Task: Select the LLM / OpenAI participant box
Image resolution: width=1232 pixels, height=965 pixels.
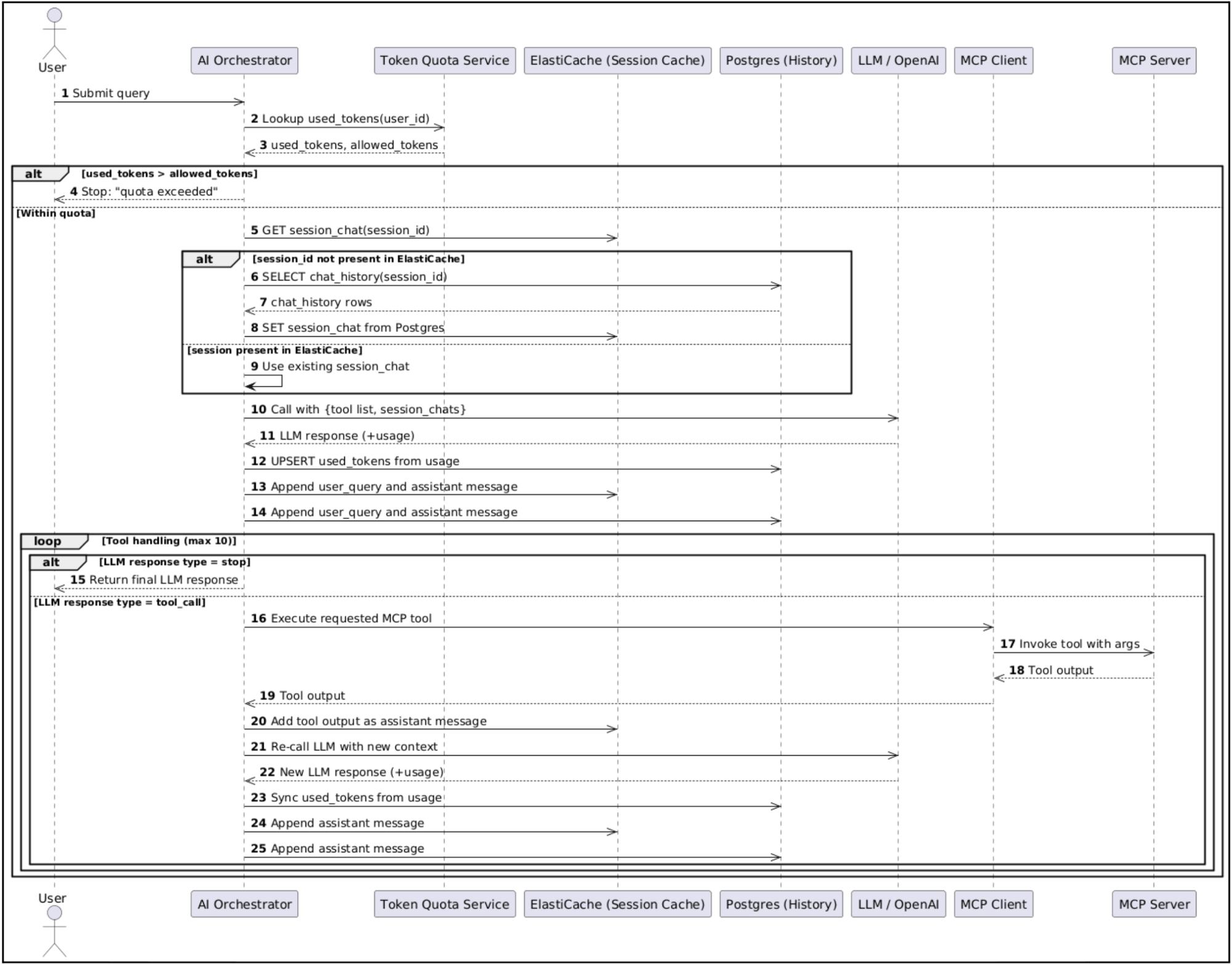Action: coord(898,61)
